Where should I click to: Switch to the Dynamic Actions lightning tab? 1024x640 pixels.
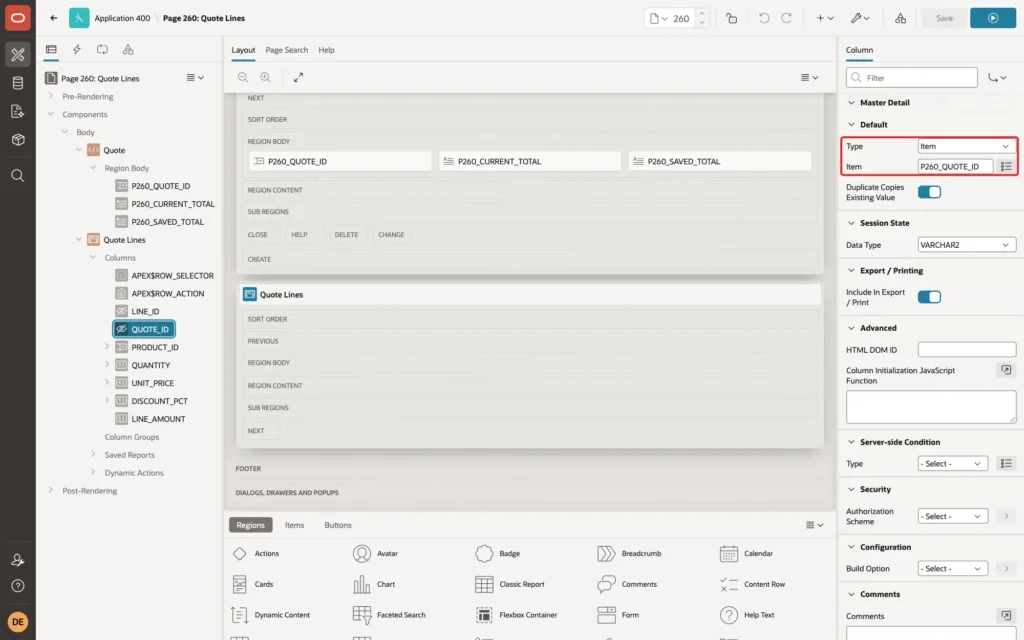coord(76,50)
